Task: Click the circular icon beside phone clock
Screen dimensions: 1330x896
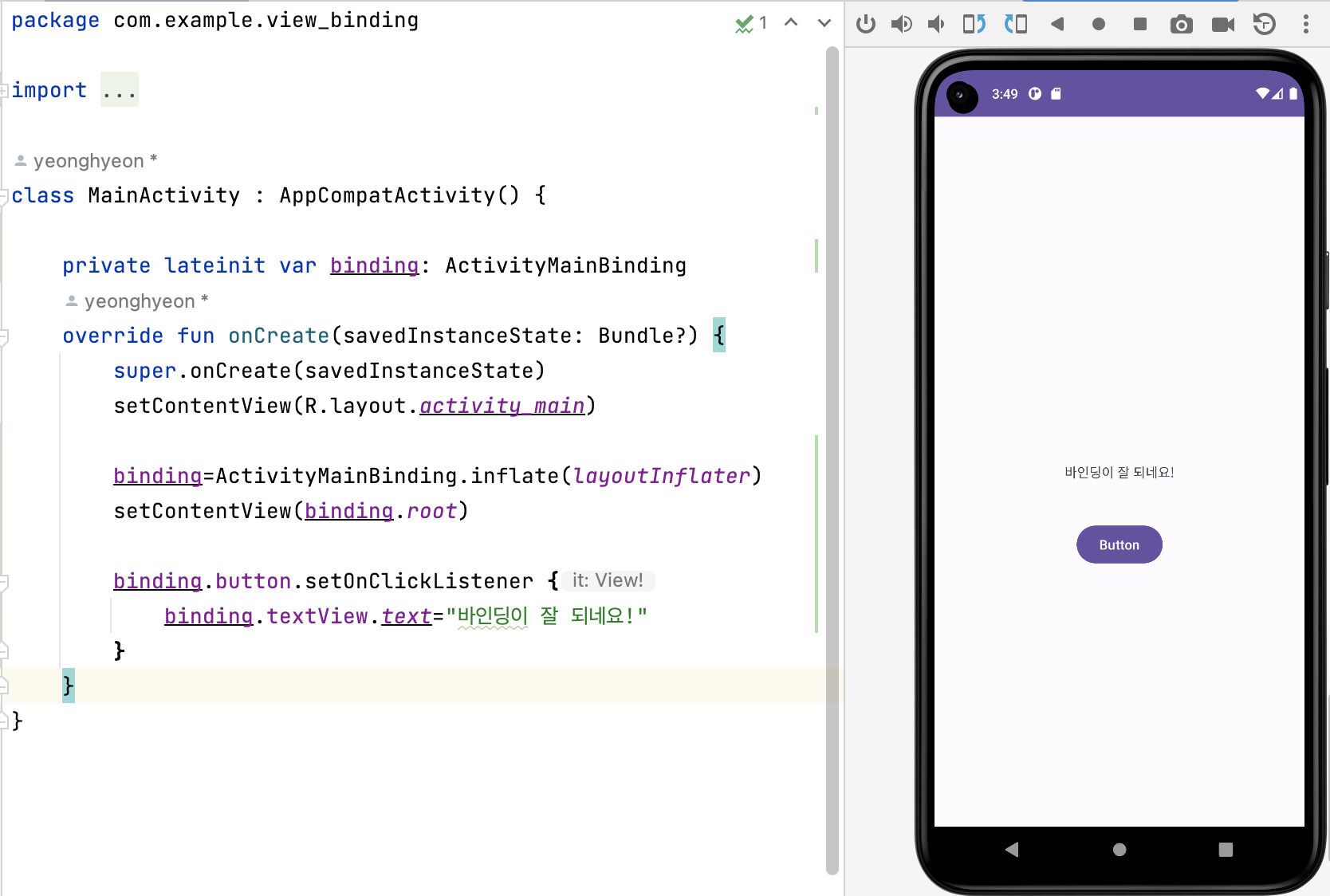Action: coord(1035,93)
